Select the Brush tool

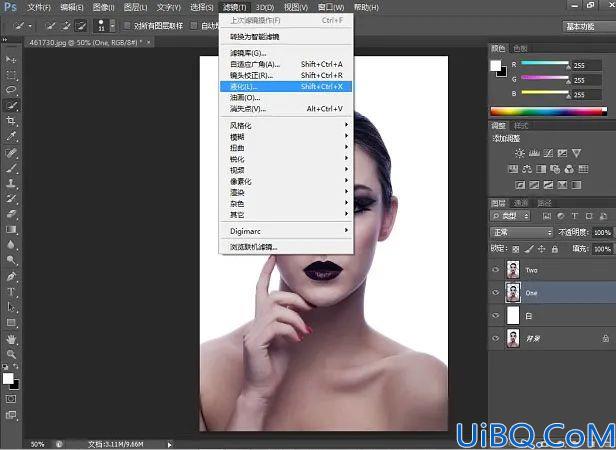point(11,168)
